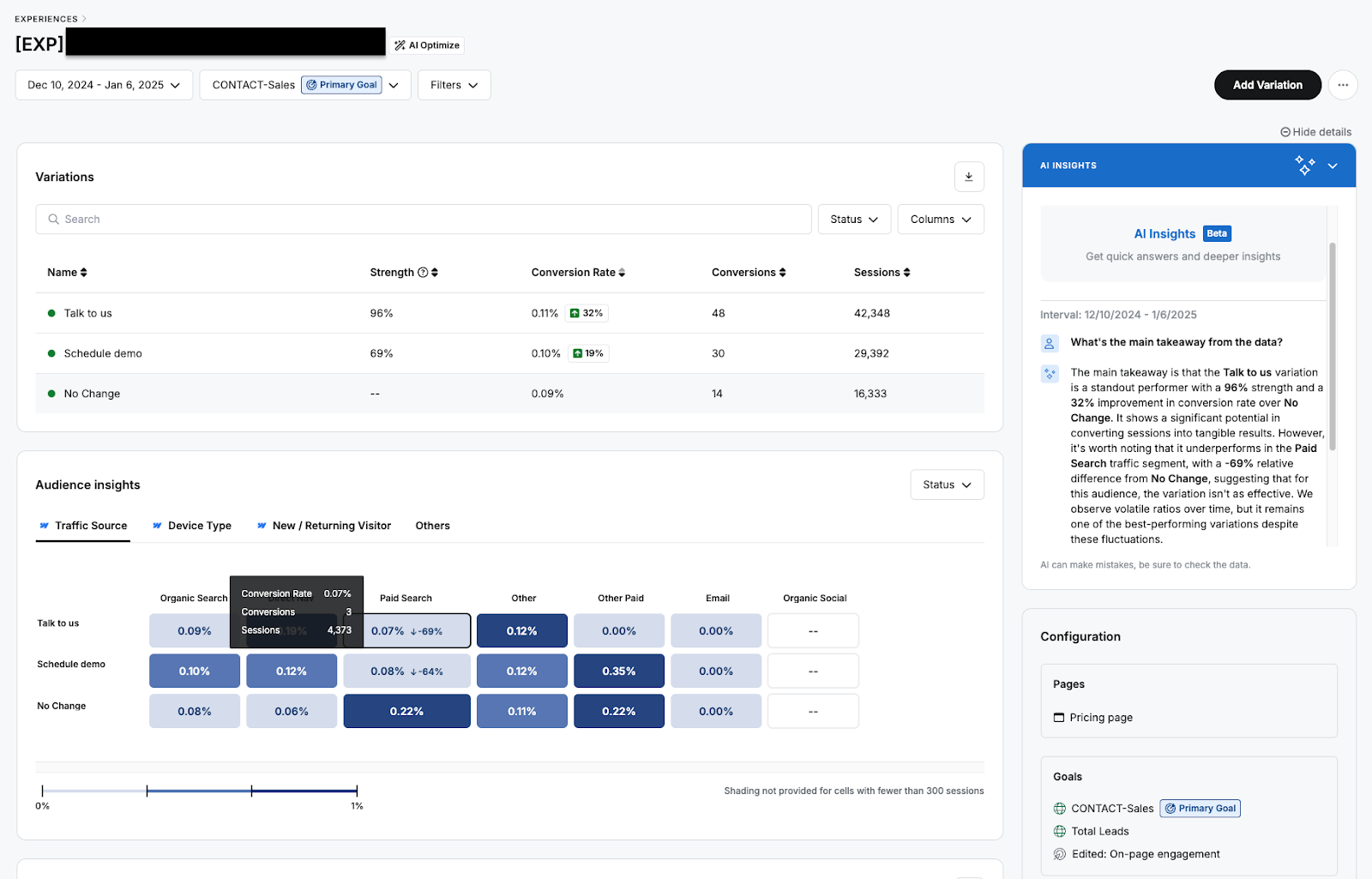This screenshot has width=1372, height=879.
Task: Switch to the Device Type tab
Action: (x=198, y=526)
